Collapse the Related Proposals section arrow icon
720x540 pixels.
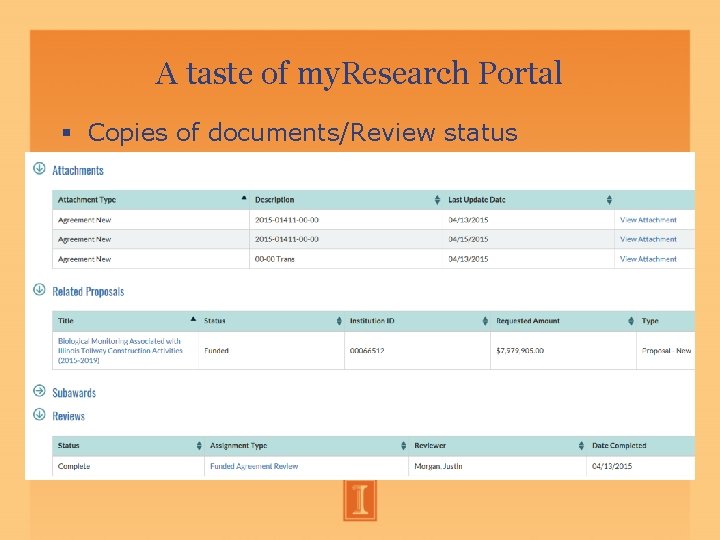click(39, 290)
